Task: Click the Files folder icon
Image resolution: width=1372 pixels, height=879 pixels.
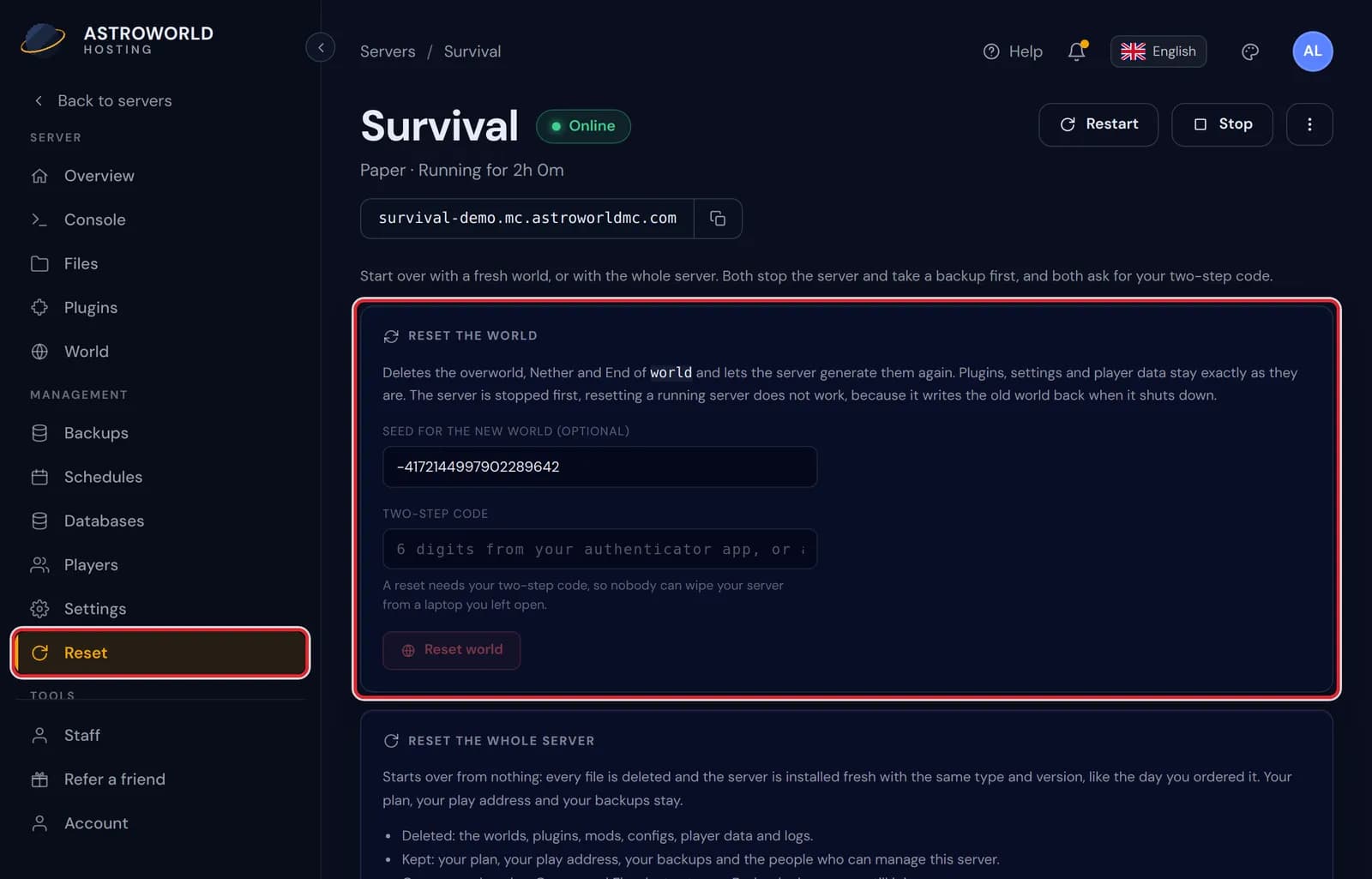Action: click(x=39, y=263)
